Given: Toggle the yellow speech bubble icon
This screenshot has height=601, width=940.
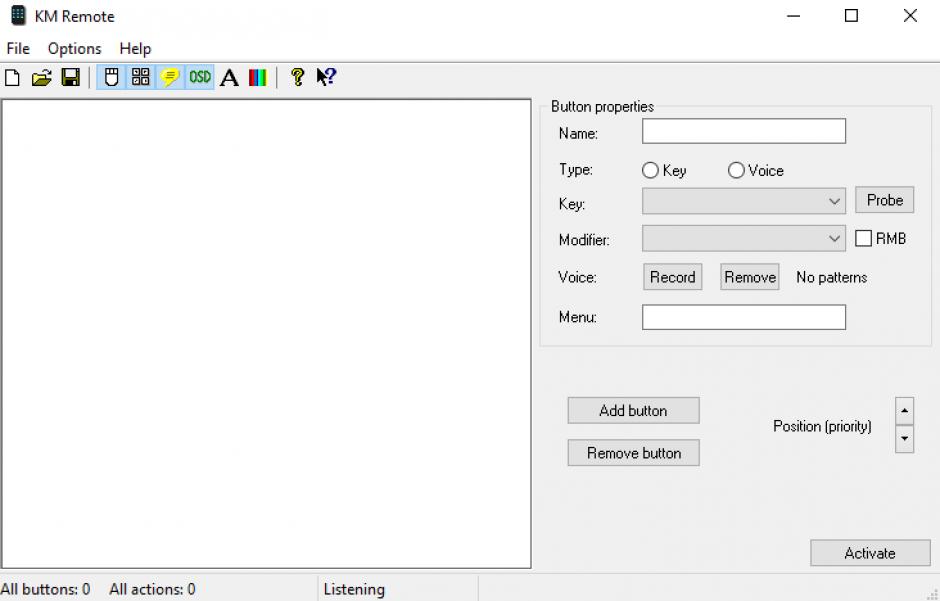Looking at the screenshot, I should point(170,77).
